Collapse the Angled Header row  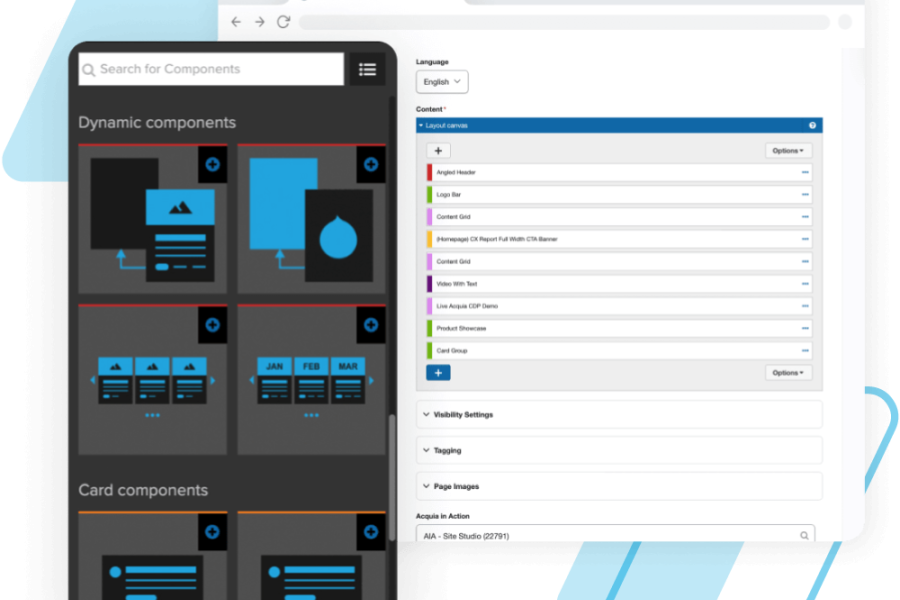point(805,172)
